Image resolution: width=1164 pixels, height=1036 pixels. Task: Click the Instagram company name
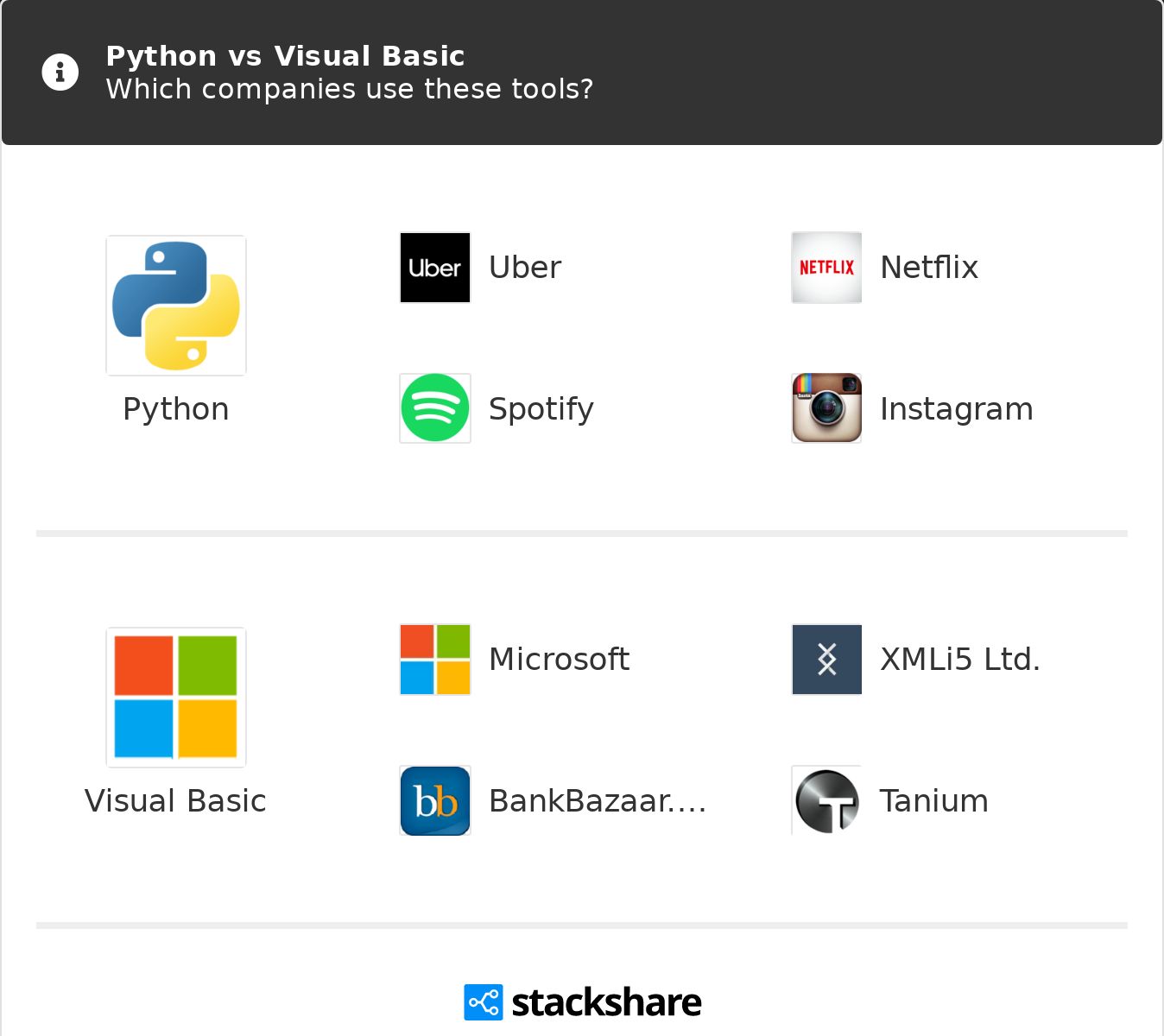pos(956,407)
